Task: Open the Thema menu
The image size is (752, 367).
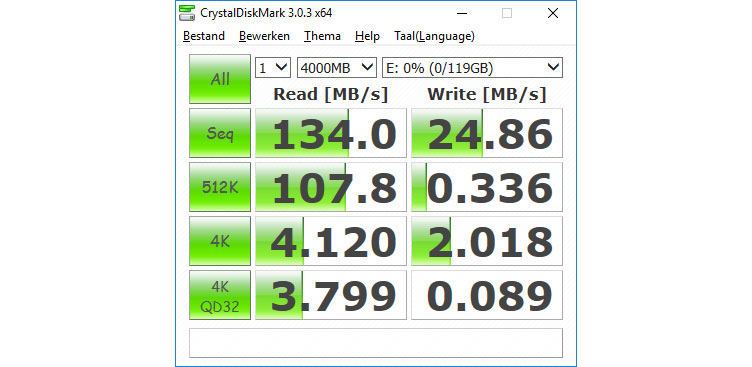Action: click(x=322, y=36)
